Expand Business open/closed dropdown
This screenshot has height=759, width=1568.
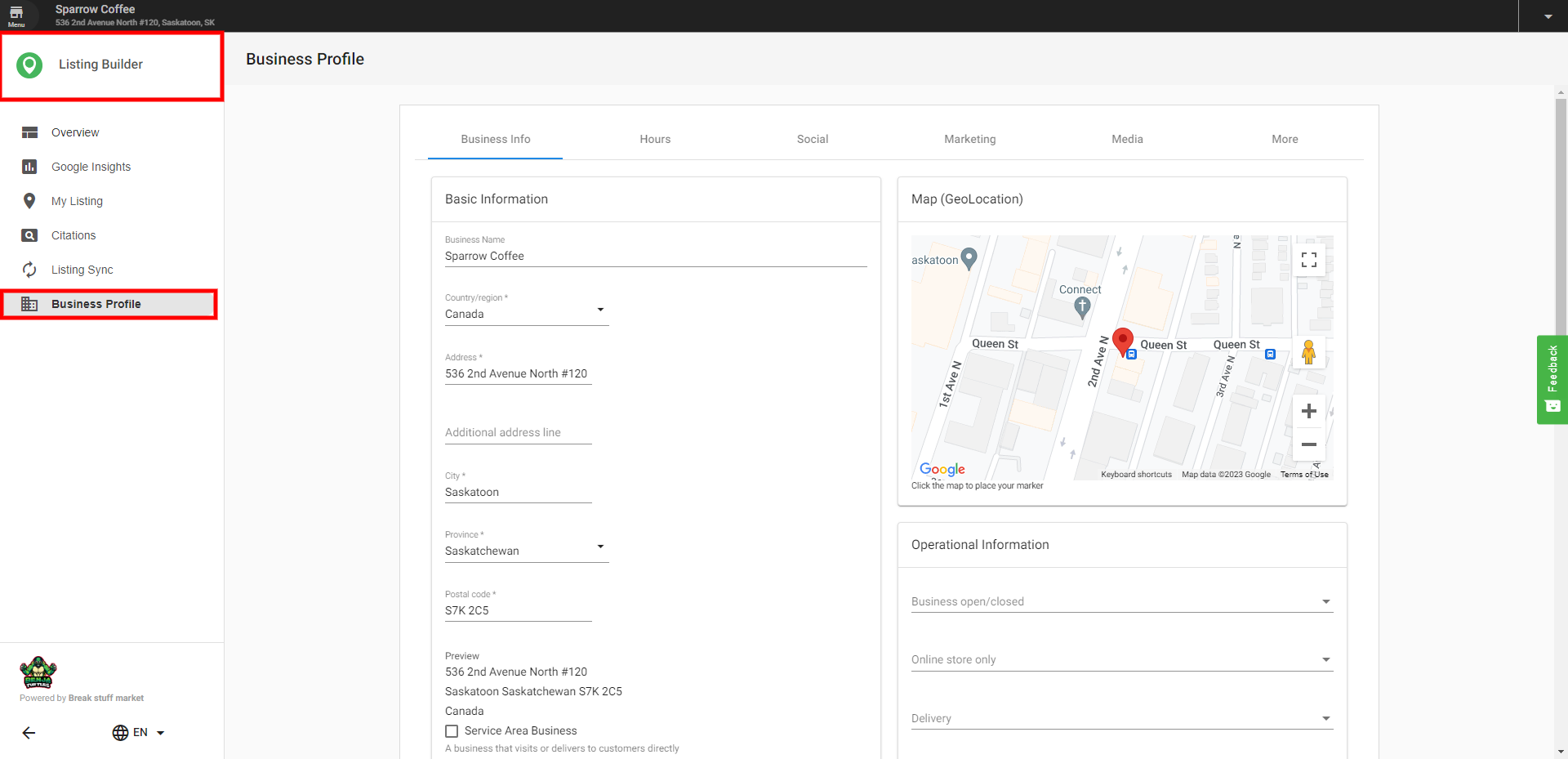click(x=1122, y=601)
